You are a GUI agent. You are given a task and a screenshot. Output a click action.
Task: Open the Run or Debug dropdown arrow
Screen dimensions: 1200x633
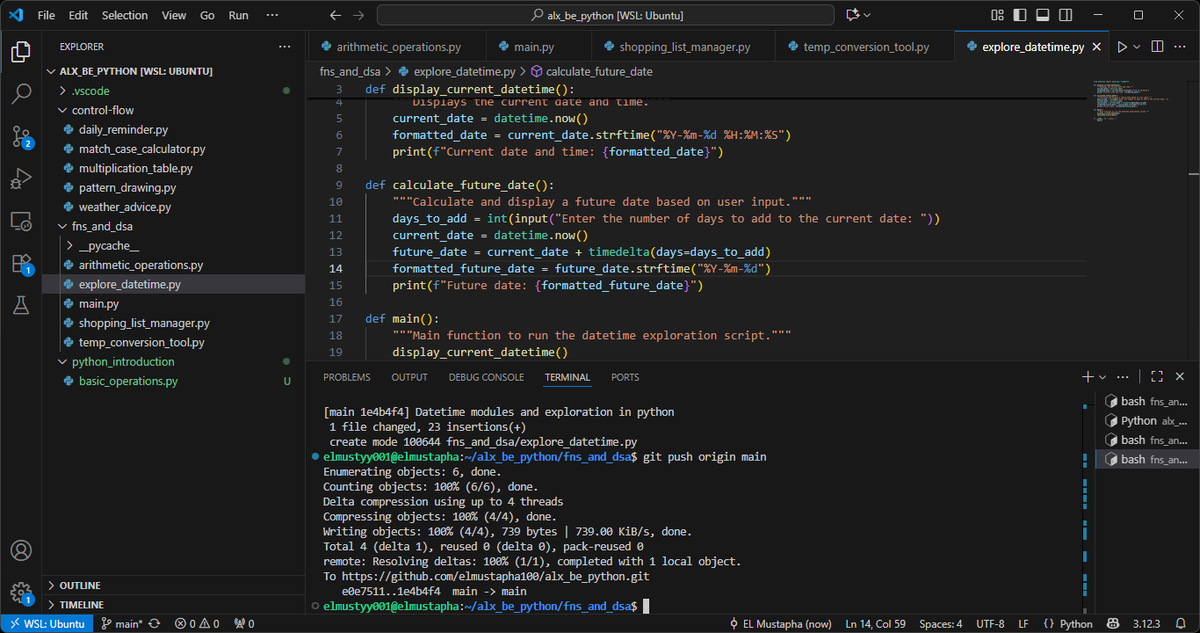click(1137, 47)
